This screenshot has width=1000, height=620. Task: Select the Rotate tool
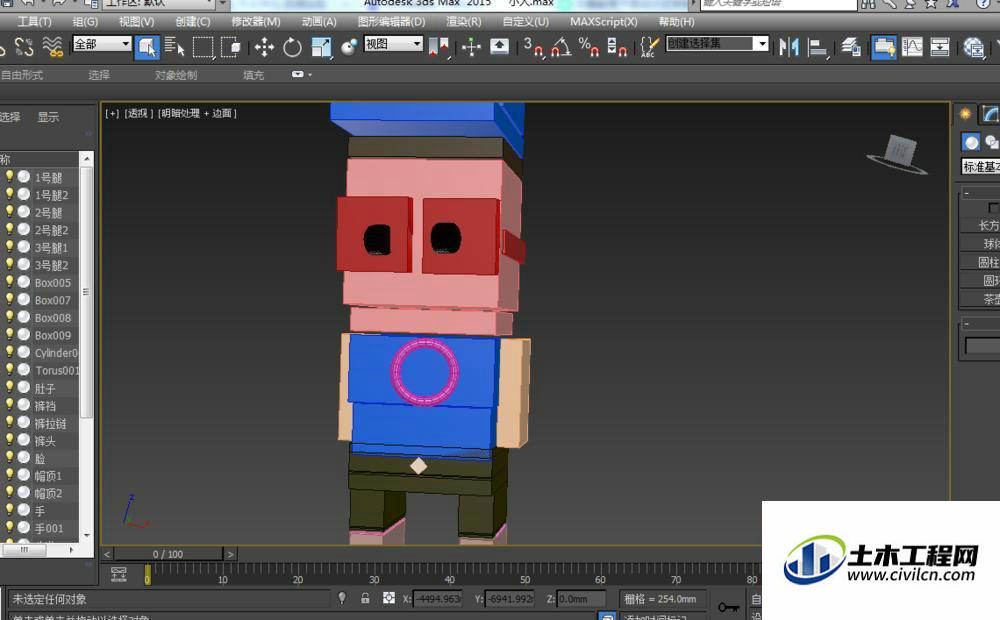[x=292, y=47]
